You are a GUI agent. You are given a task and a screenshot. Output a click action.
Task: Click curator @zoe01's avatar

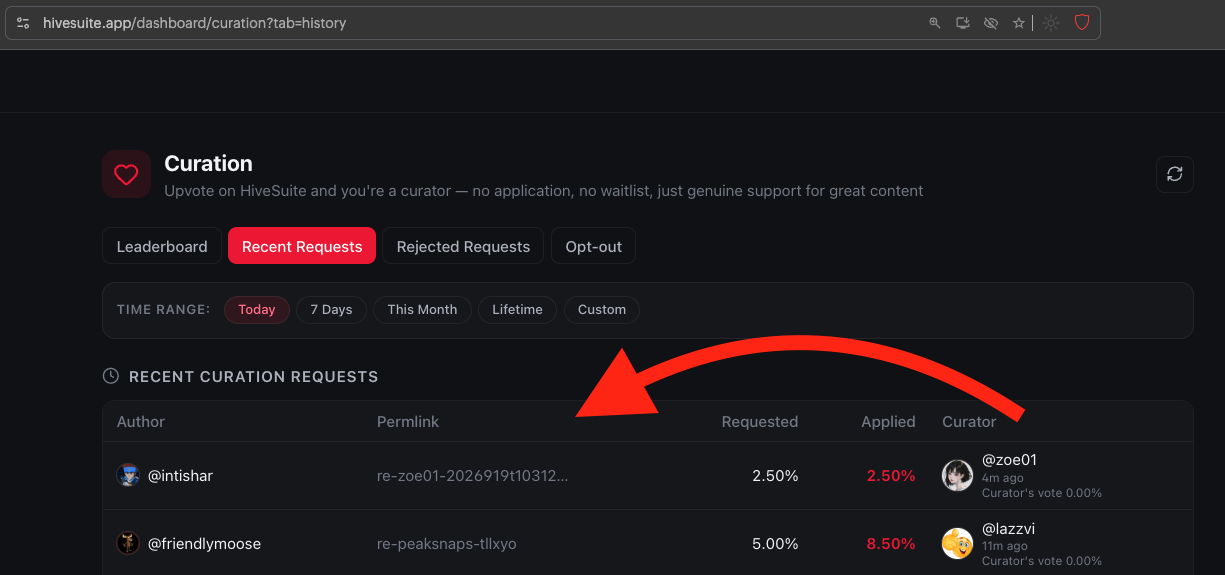coord(958,476)
